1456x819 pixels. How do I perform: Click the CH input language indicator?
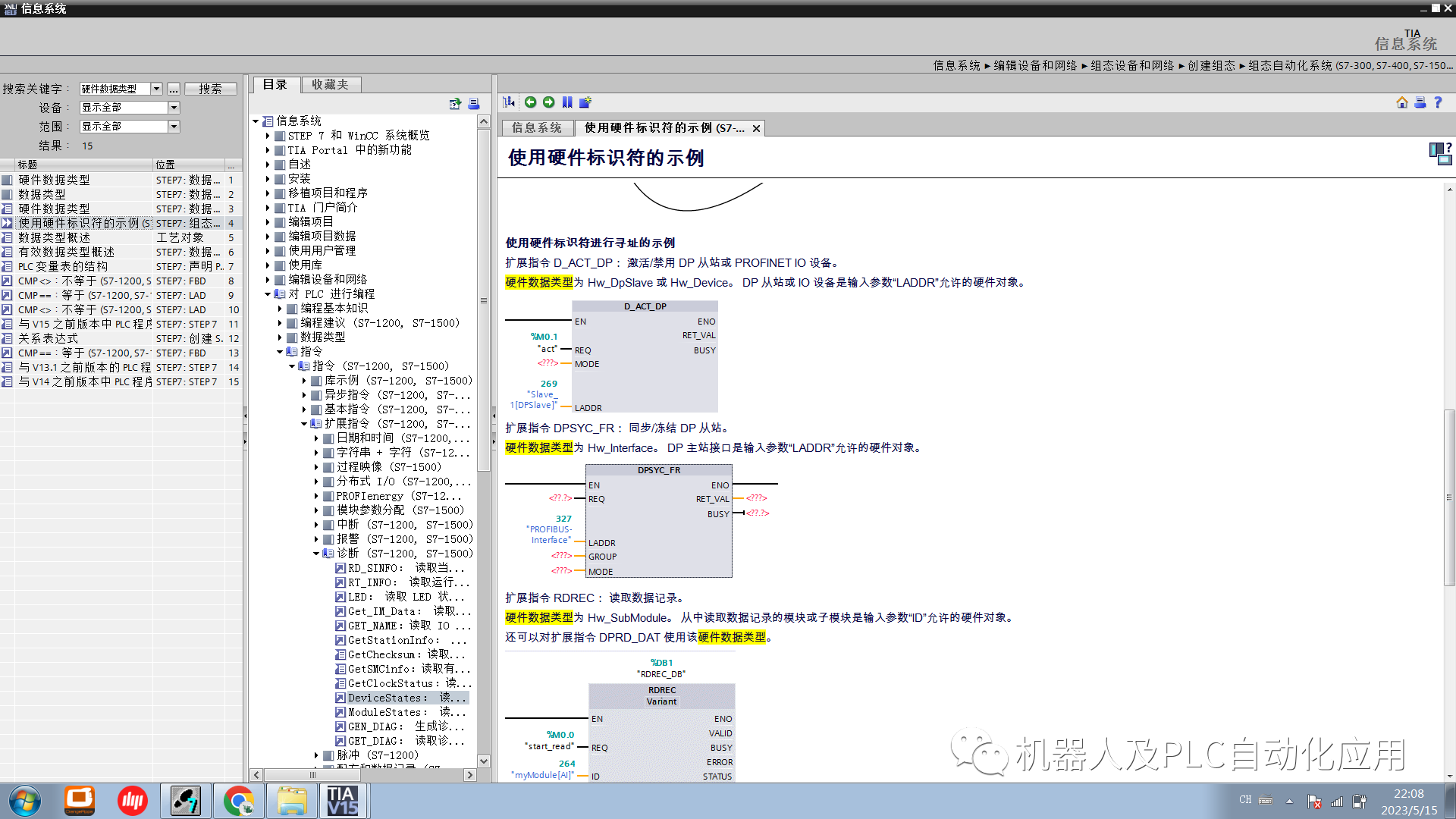point(1245,800)
